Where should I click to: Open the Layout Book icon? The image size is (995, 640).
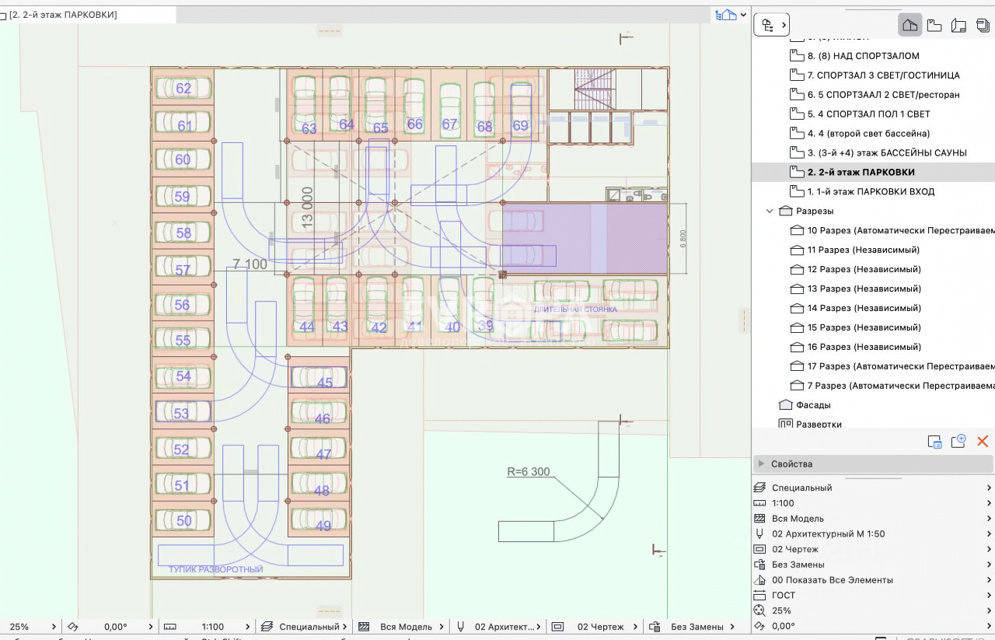(958, 25)
